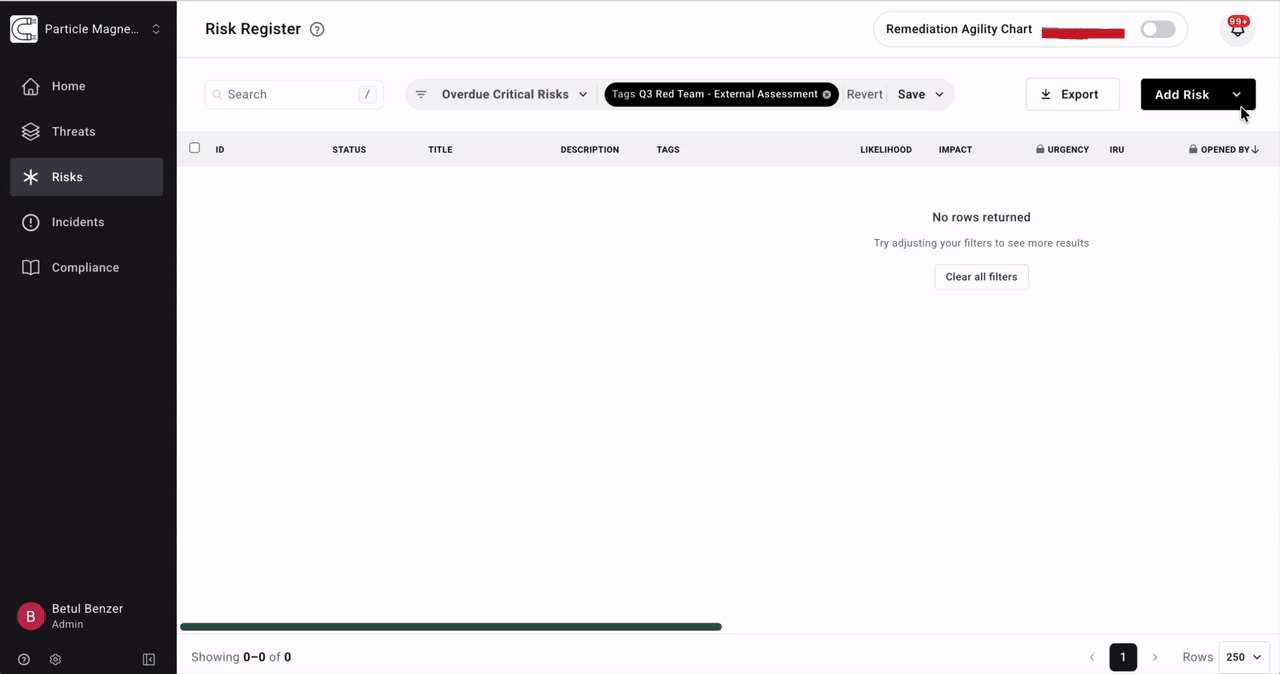
Task: Remove the Q3 Red Team tag filter
Action: pos(827,94)
